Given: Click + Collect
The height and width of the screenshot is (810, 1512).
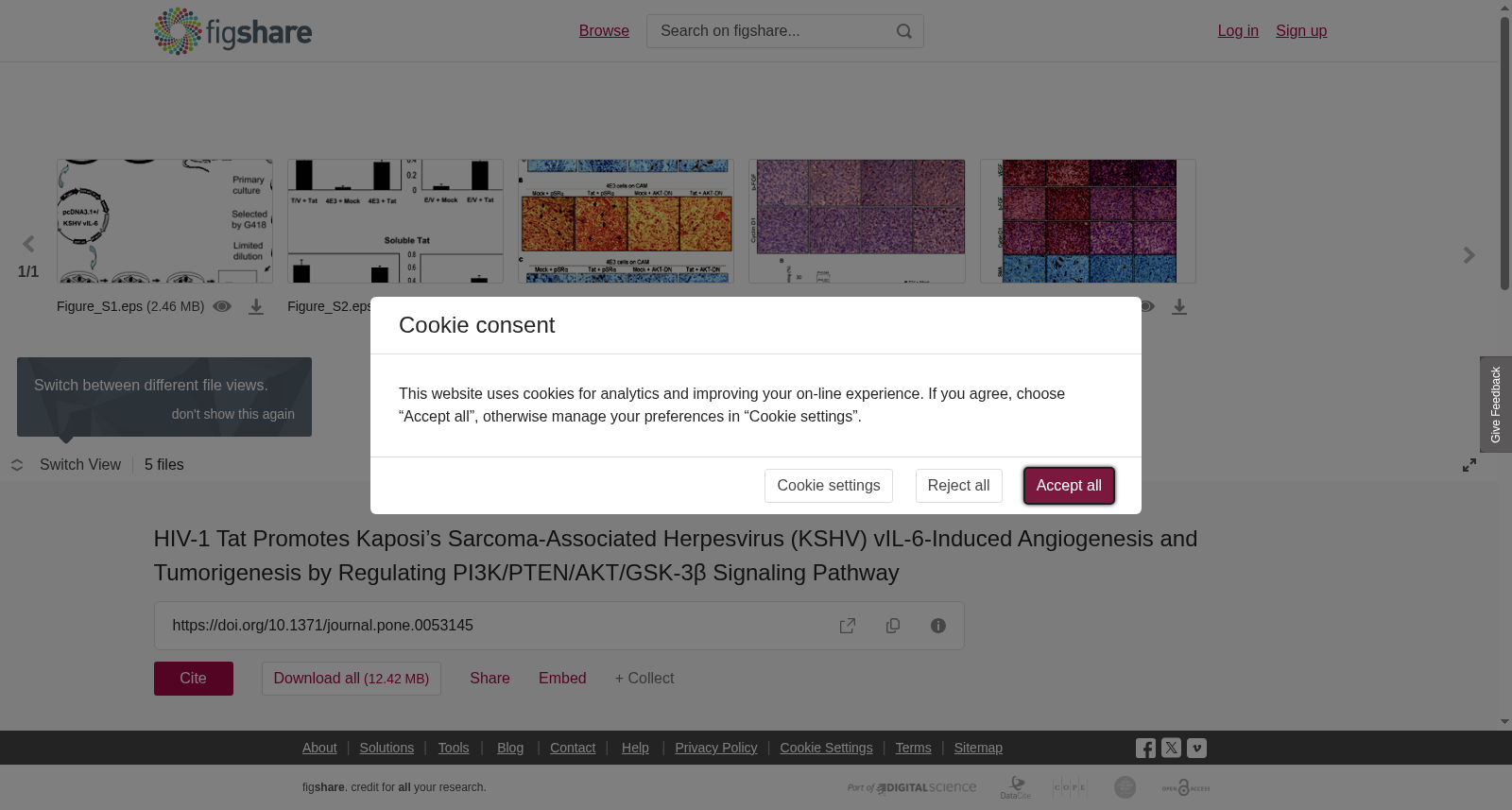Looking at the screenshot, I should click(644, 679).
